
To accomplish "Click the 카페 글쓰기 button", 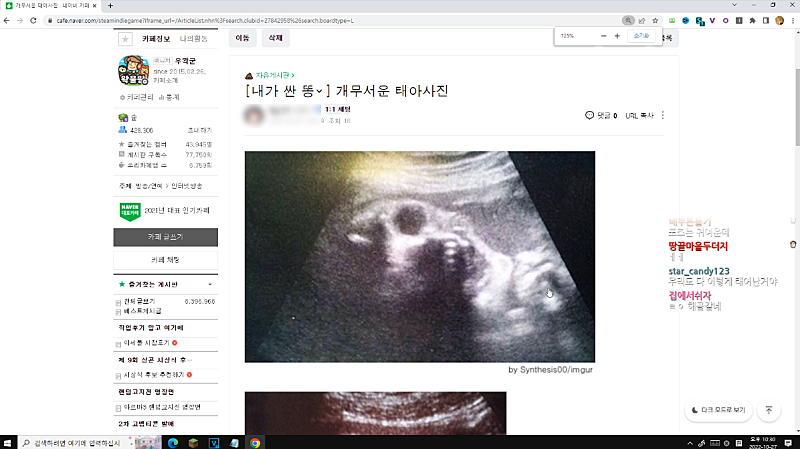I will pyautogui.click(x=165, y=237).
